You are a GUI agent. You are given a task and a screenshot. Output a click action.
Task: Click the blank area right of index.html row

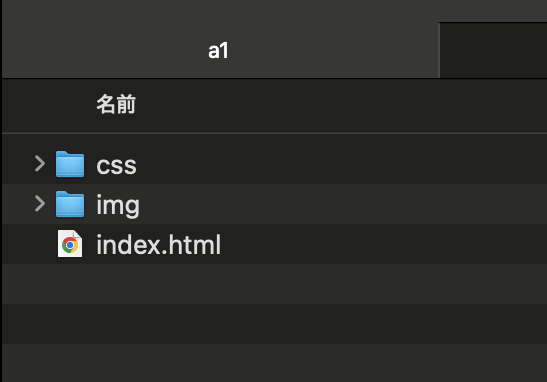pos(384,244)
